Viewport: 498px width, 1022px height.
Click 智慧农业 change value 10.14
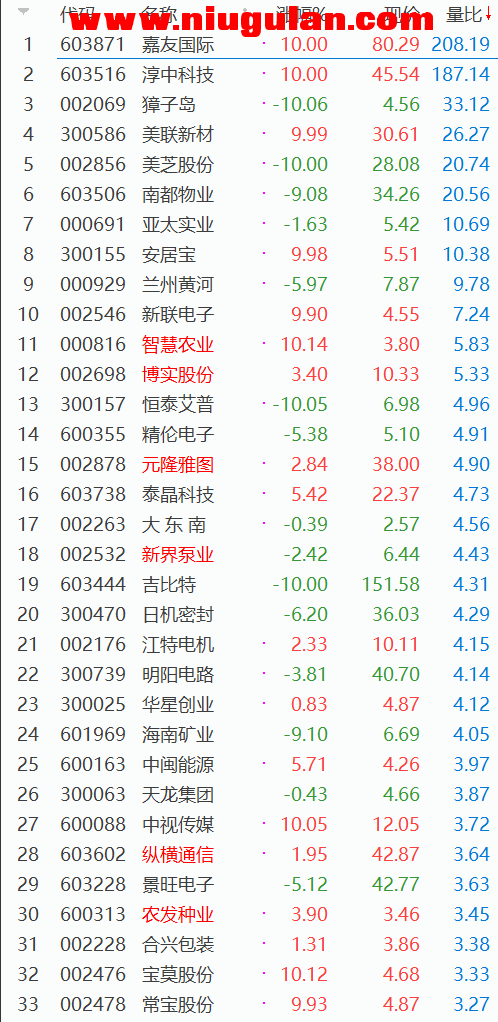(304, 345)
